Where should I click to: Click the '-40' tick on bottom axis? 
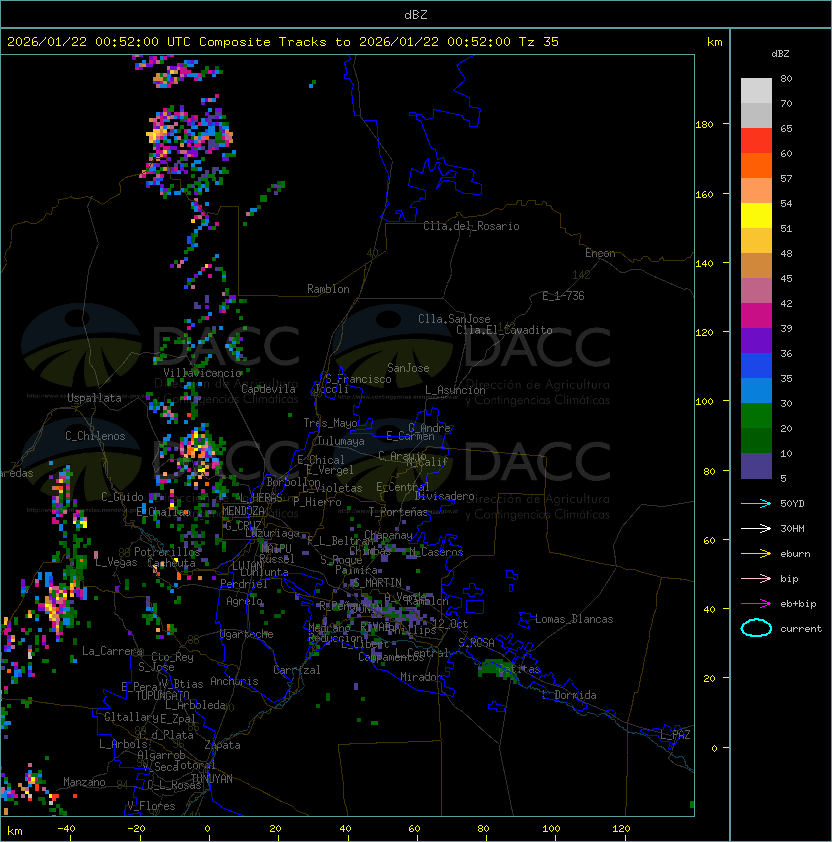click(66, 829)
